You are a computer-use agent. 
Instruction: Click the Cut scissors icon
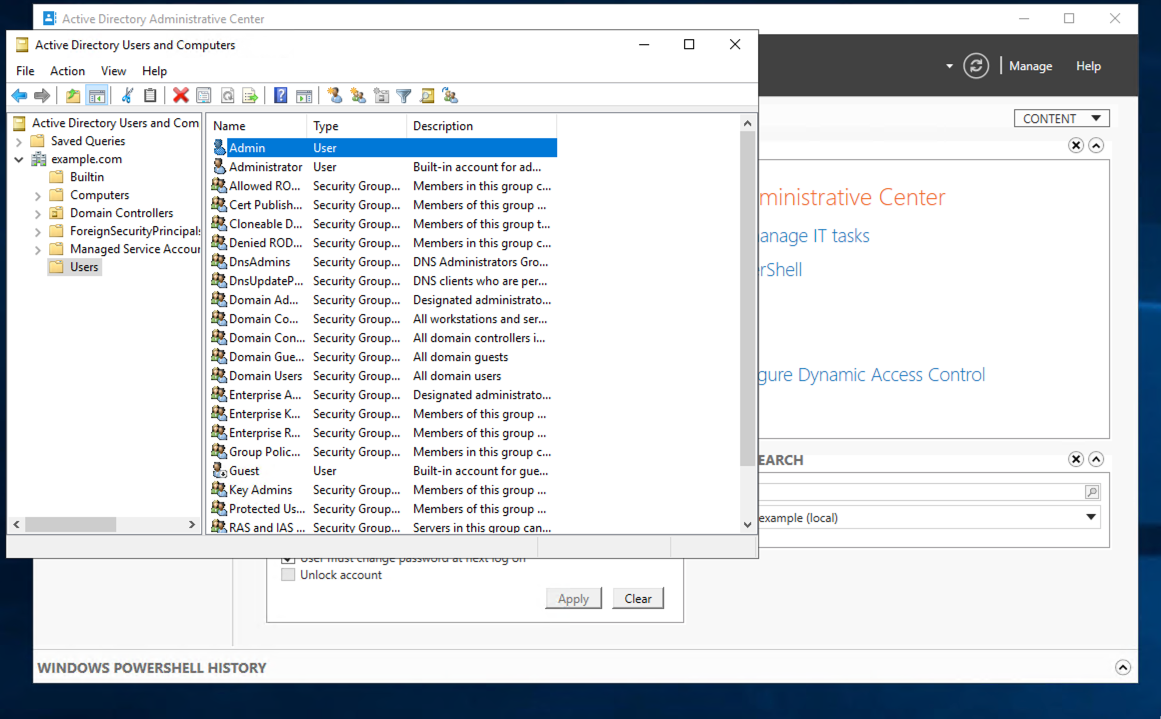click(x=127, y=96)
